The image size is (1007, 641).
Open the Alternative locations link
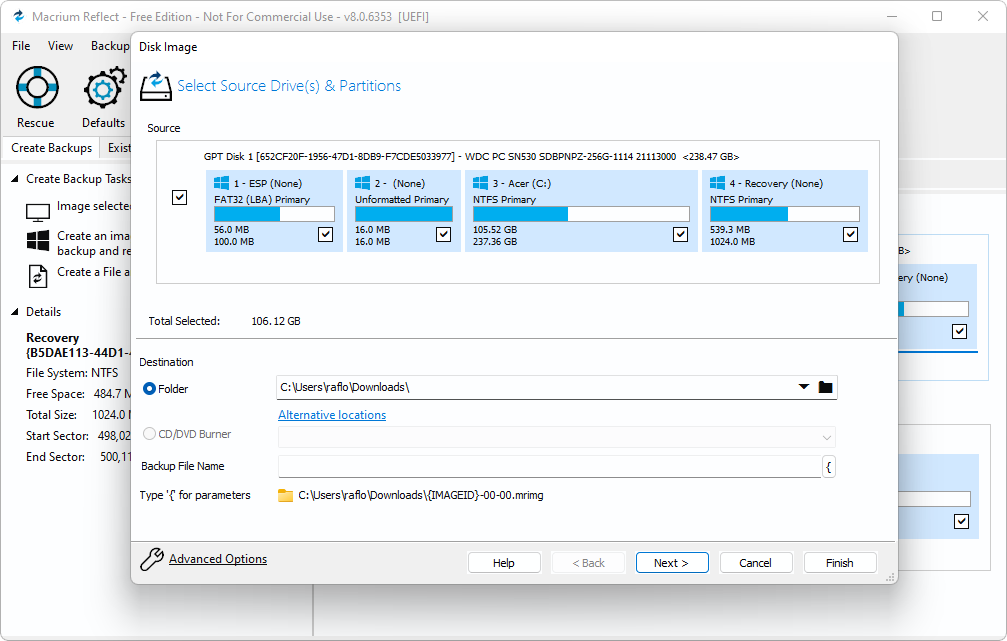click(331, 414)
